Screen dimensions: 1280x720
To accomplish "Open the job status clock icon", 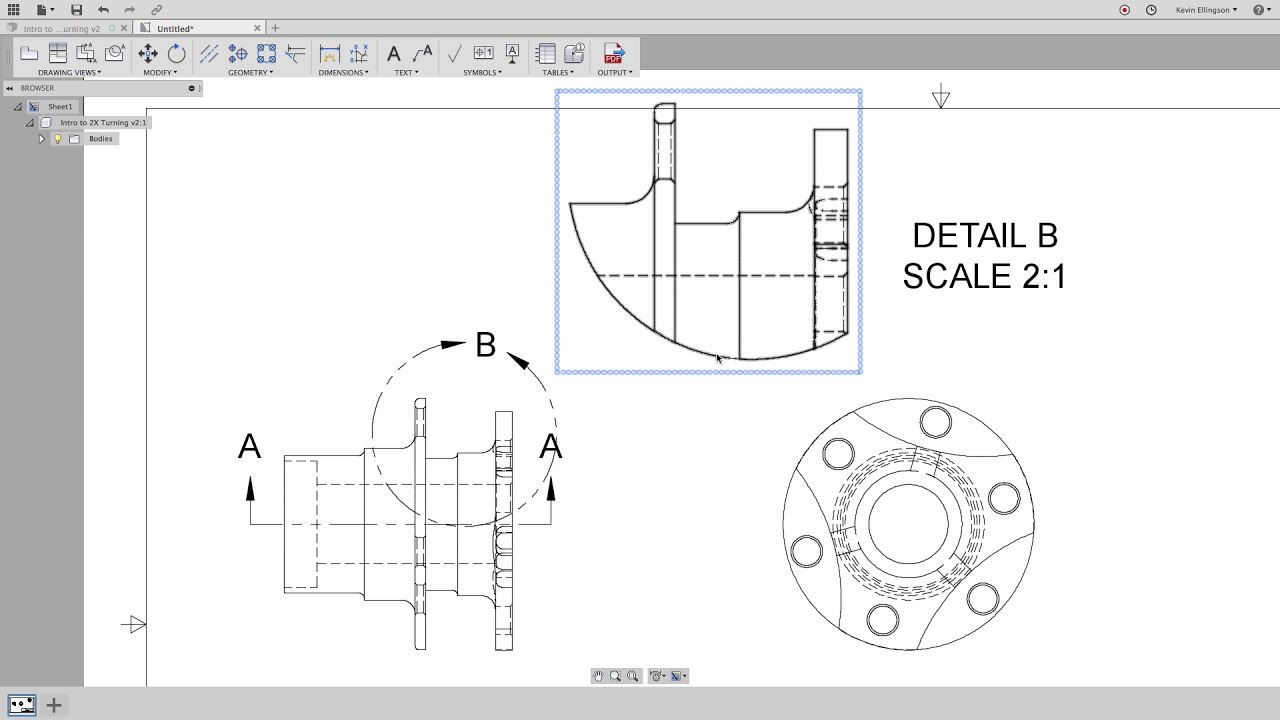I will 1151,9.
